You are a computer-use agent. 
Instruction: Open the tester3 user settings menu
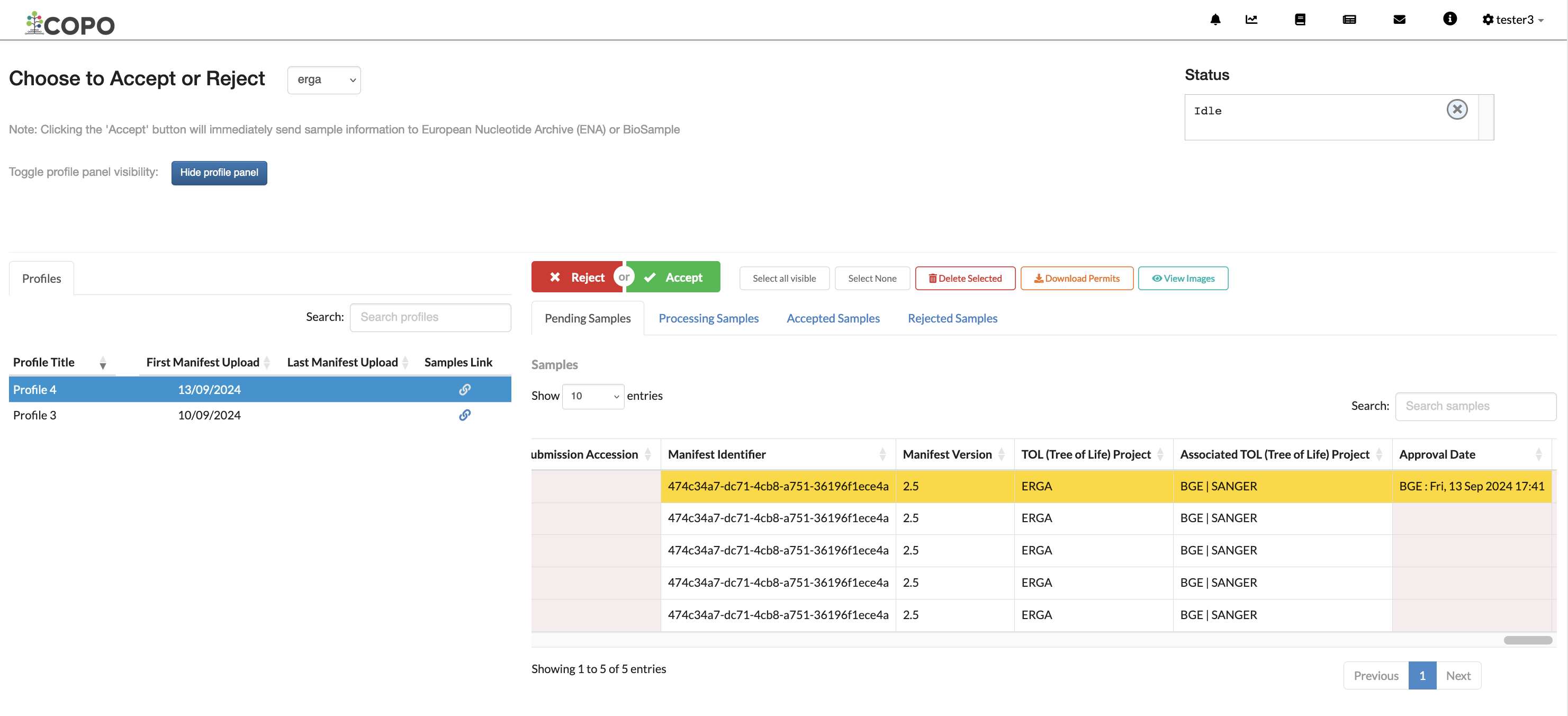(1513, 20)
